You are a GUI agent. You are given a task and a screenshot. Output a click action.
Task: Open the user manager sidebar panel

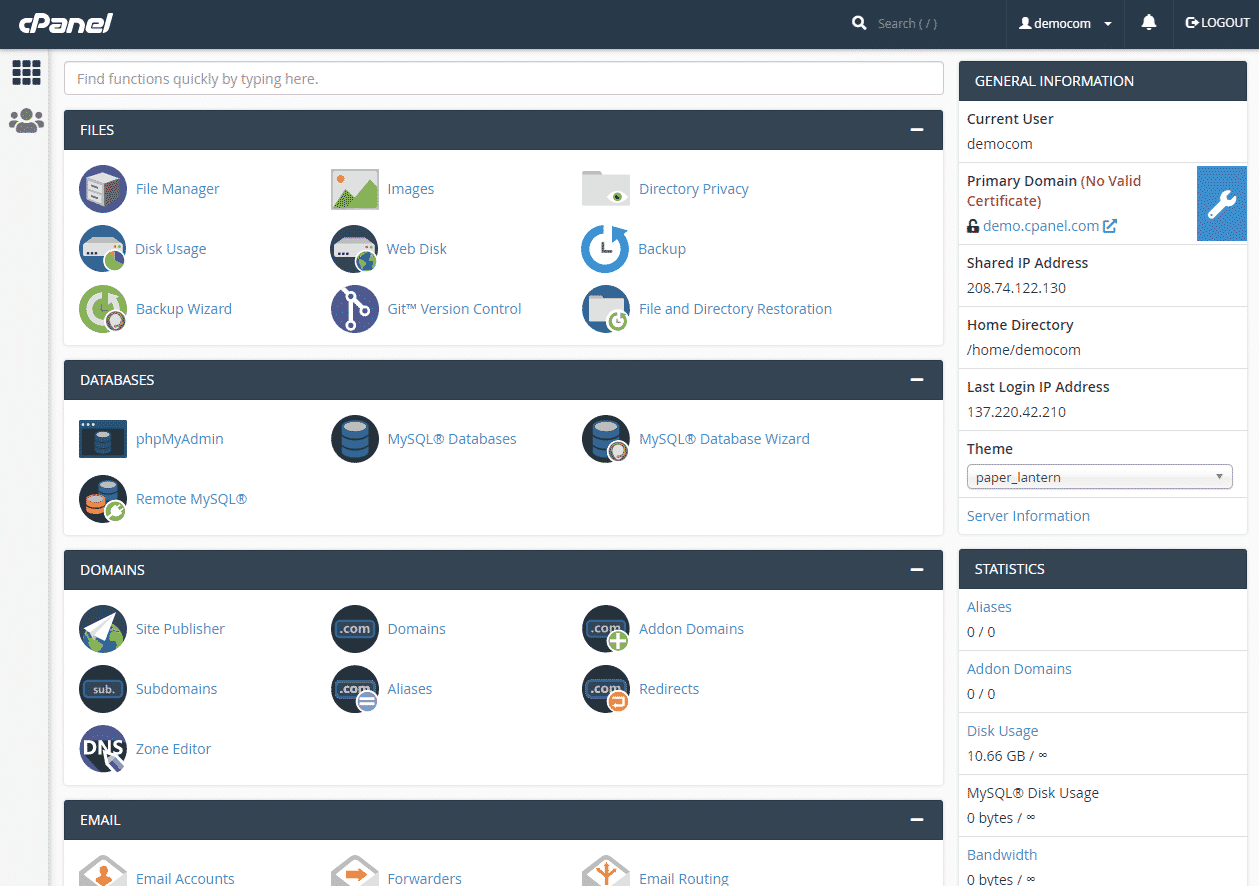[26, 119]
